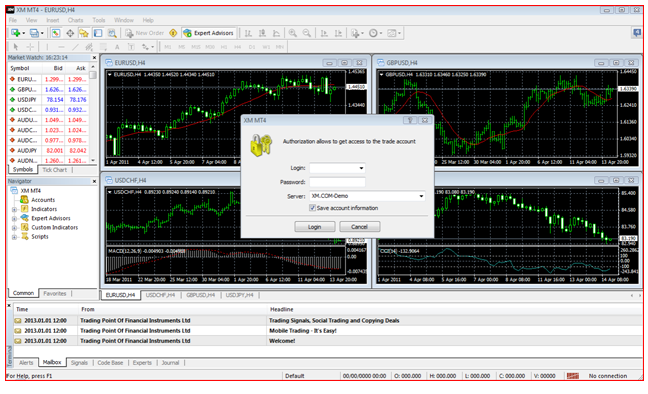Click the No connection status indicator

(x=608, y=376)
